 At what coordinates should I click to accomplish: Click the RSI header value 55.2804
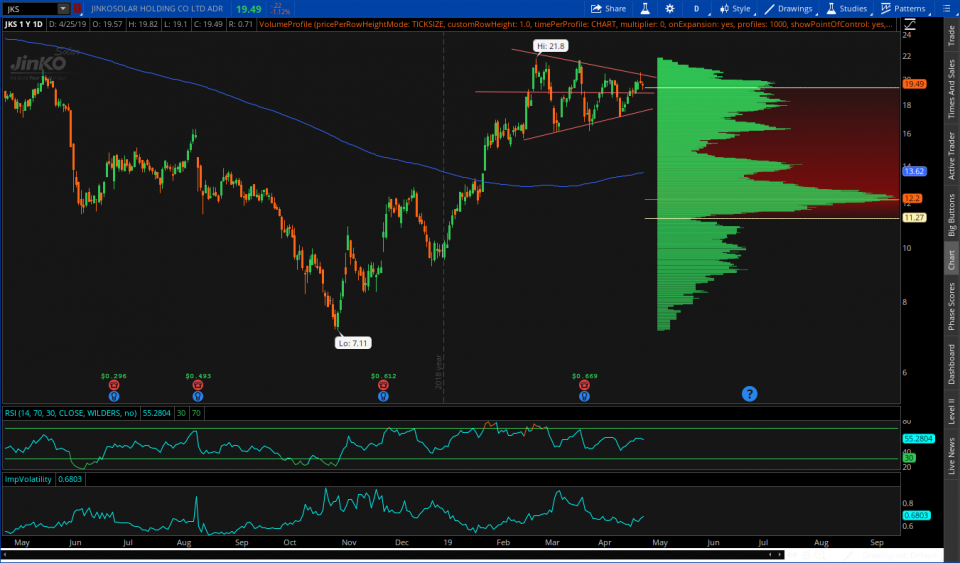click(156, 413)
